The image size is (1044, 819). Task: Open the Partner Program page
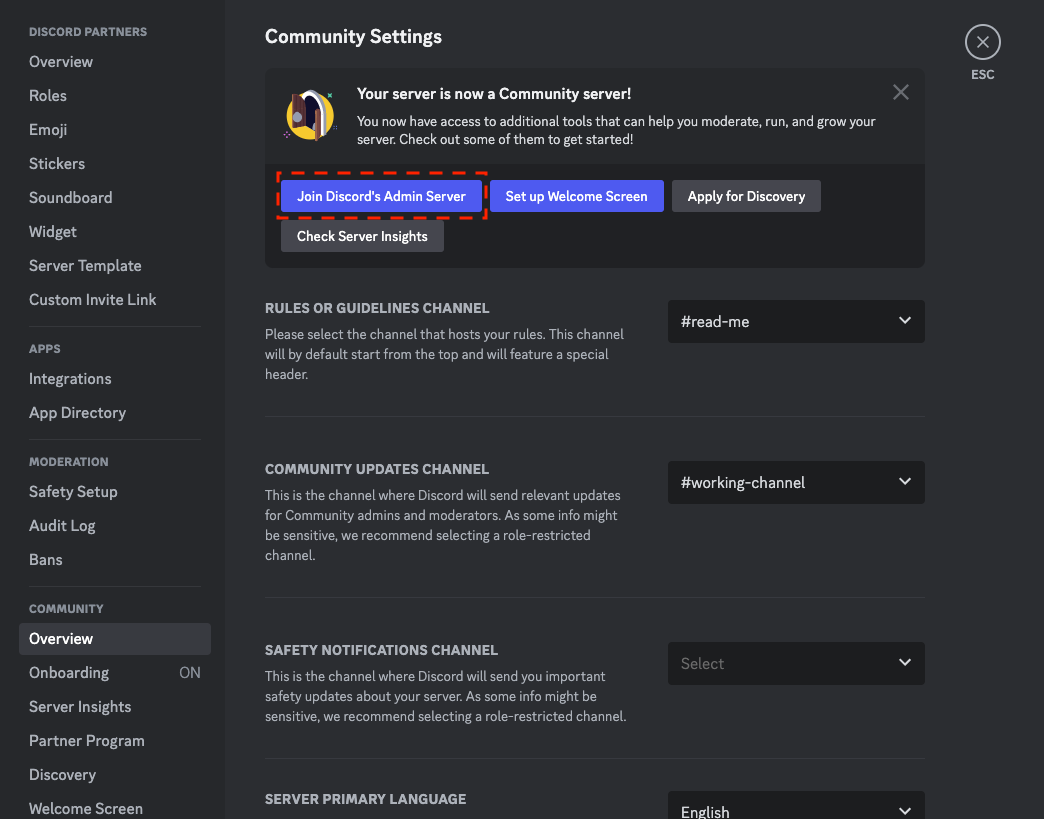click(x=86, y=741)
